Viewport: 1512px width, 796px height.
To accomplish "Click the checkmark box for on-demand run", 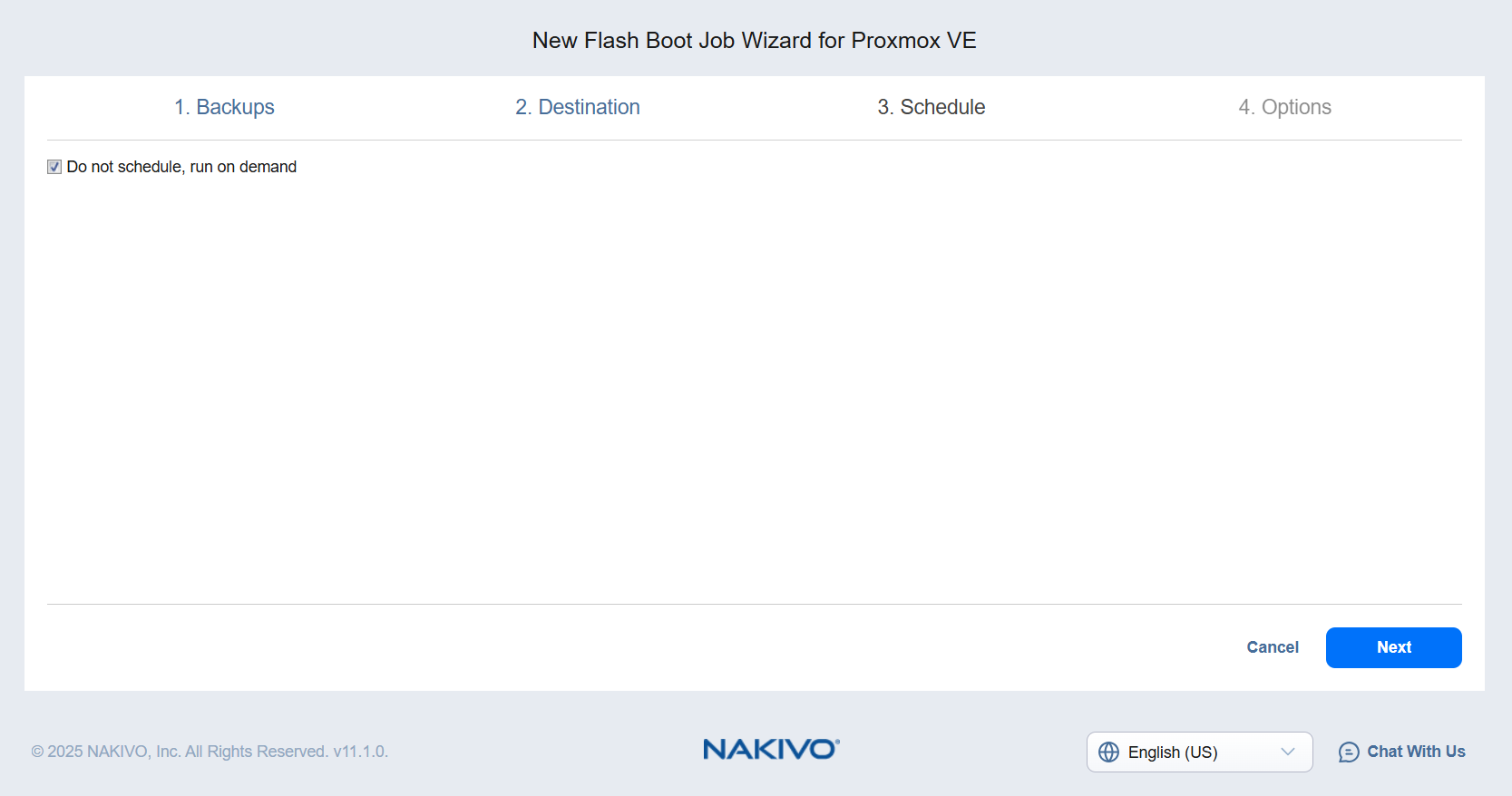I will [54, 167].
